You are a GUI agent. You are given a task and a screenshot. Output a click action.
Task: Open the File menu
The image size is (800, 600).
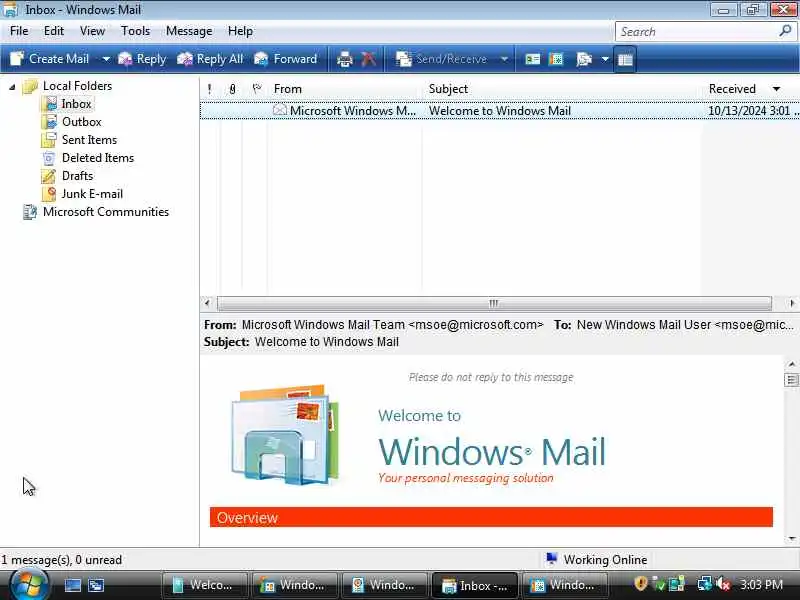19,31
